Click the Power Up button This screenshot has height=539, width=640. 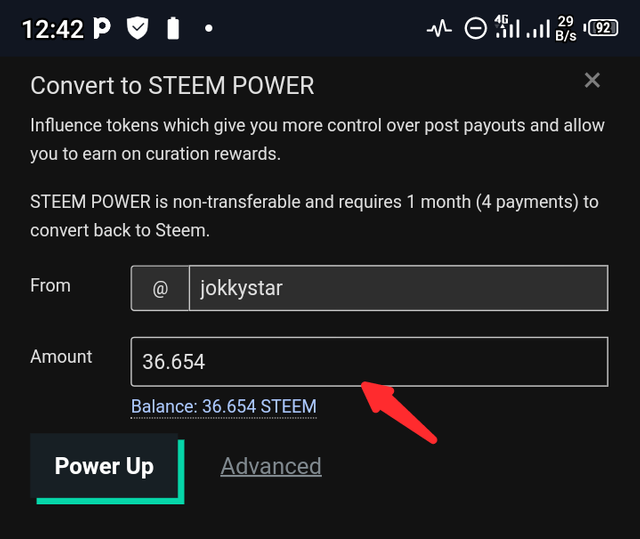pyautogui.click(x=105, y=466)
